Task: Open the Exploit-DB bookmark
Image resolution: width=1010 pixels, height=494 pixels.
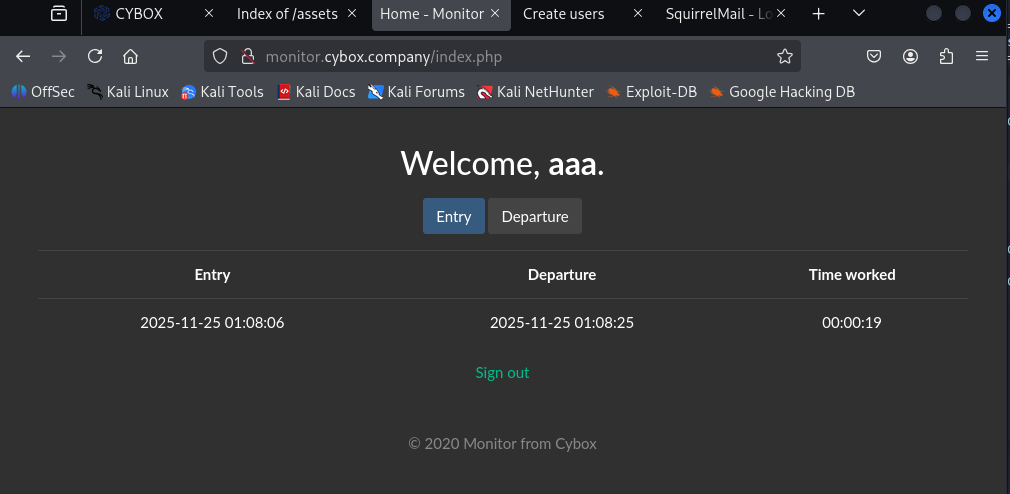Action: point(651,92)
